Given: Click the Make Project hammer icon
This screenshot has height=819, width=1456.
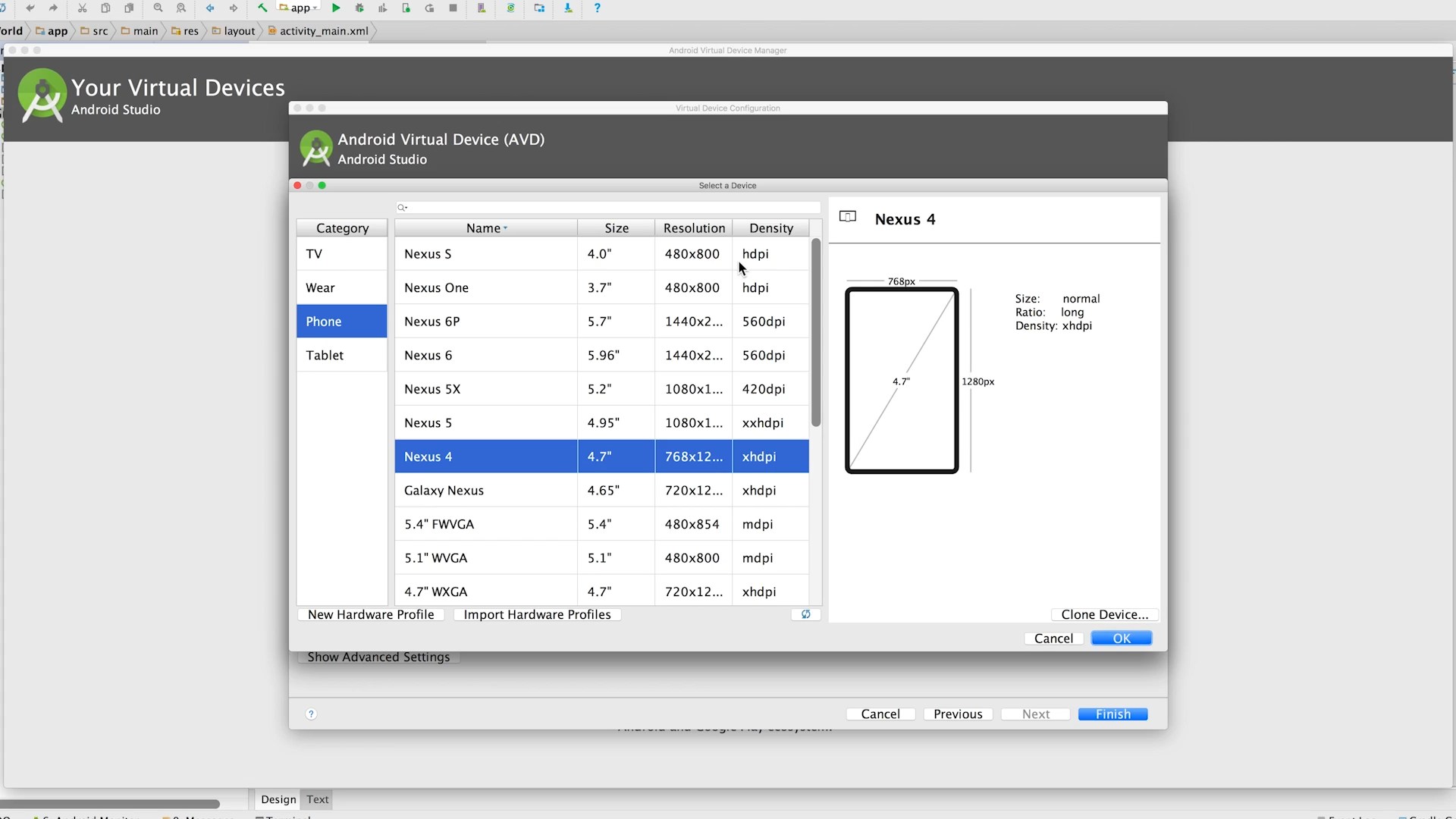Looking at the screenshot, I should [x=262, y=8].
